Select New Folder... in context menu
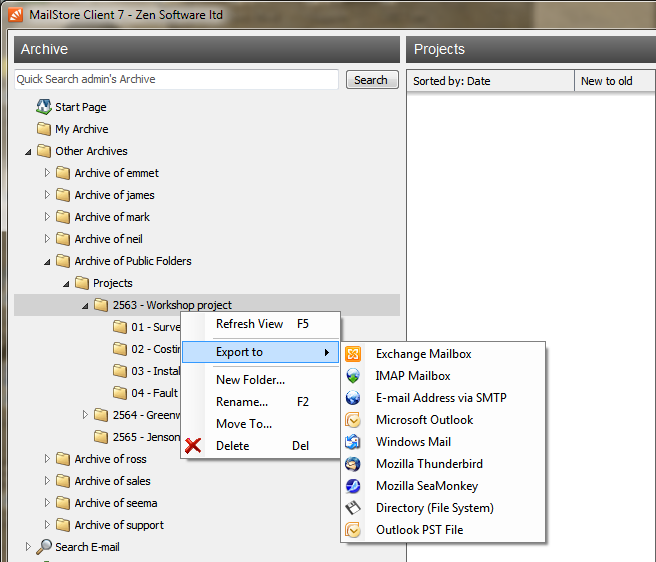Image resolution: width=656 pixels, height=562 pixels. pos(261,380)
